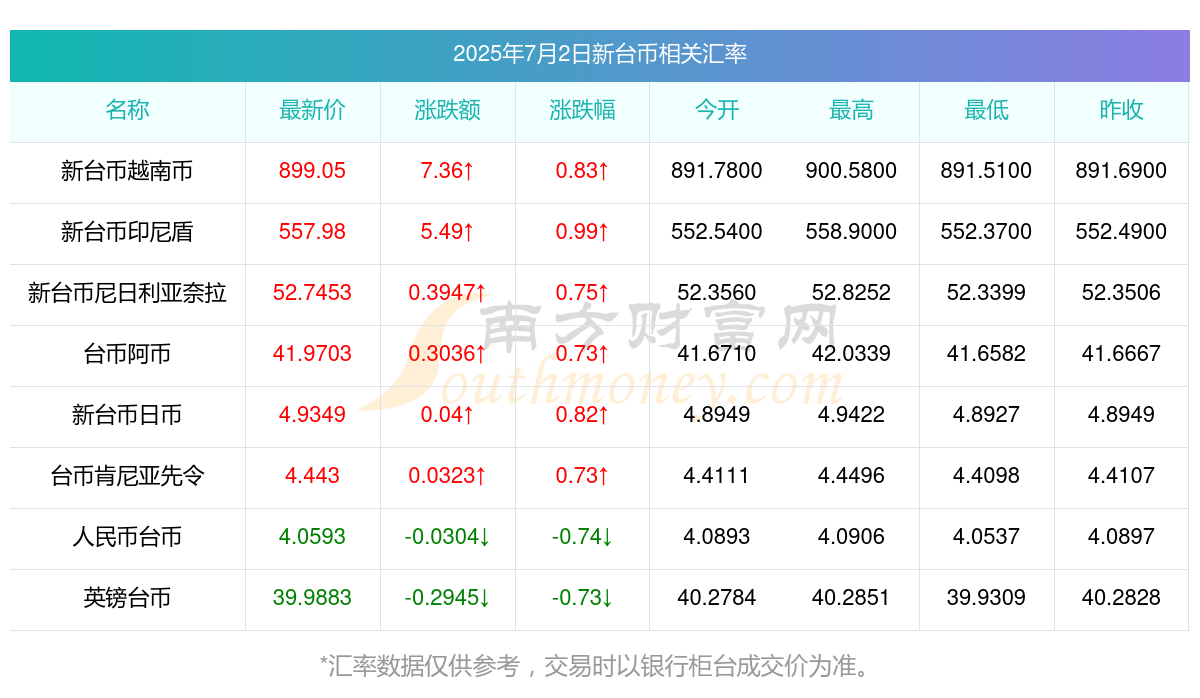Viewport: 1200px width, 698px height.
Task: Click change percentage 0.99↑
Action: coord(582,232)
